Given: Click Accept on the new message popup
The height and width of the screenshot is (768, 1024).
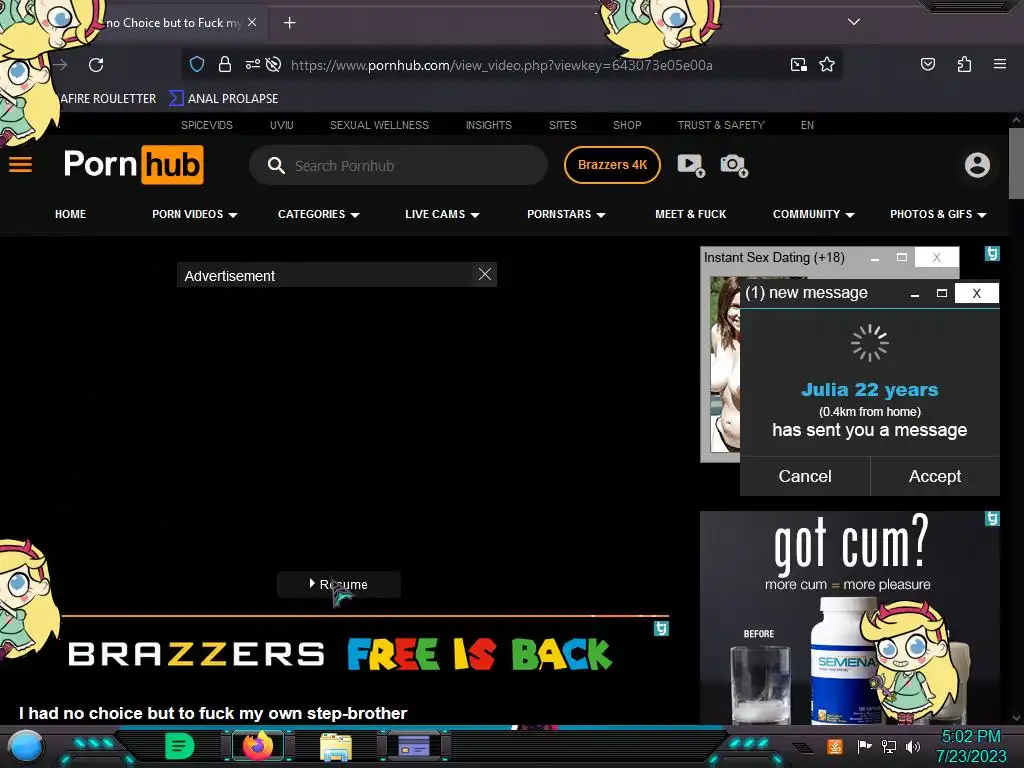Looking at the screenshot, I should pos(935,476).
